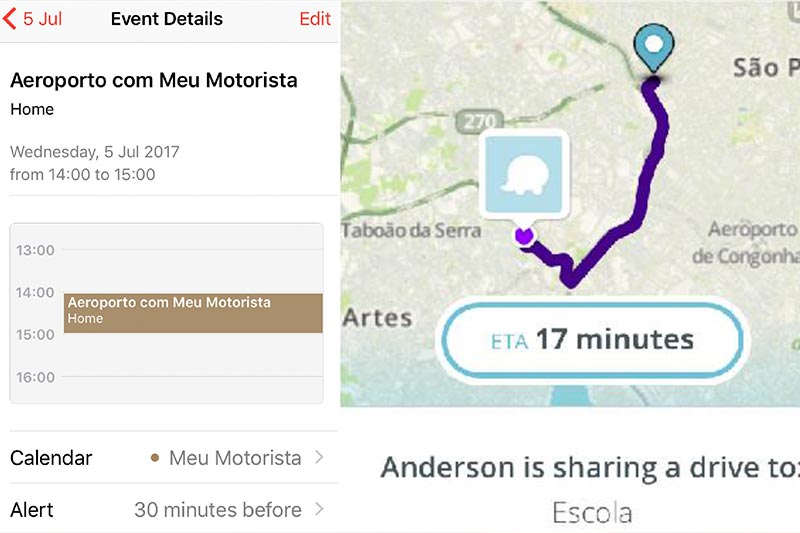The image size is (800, 533).
Task: Select 30 minutes before alert value
Action: coord(218,510)
